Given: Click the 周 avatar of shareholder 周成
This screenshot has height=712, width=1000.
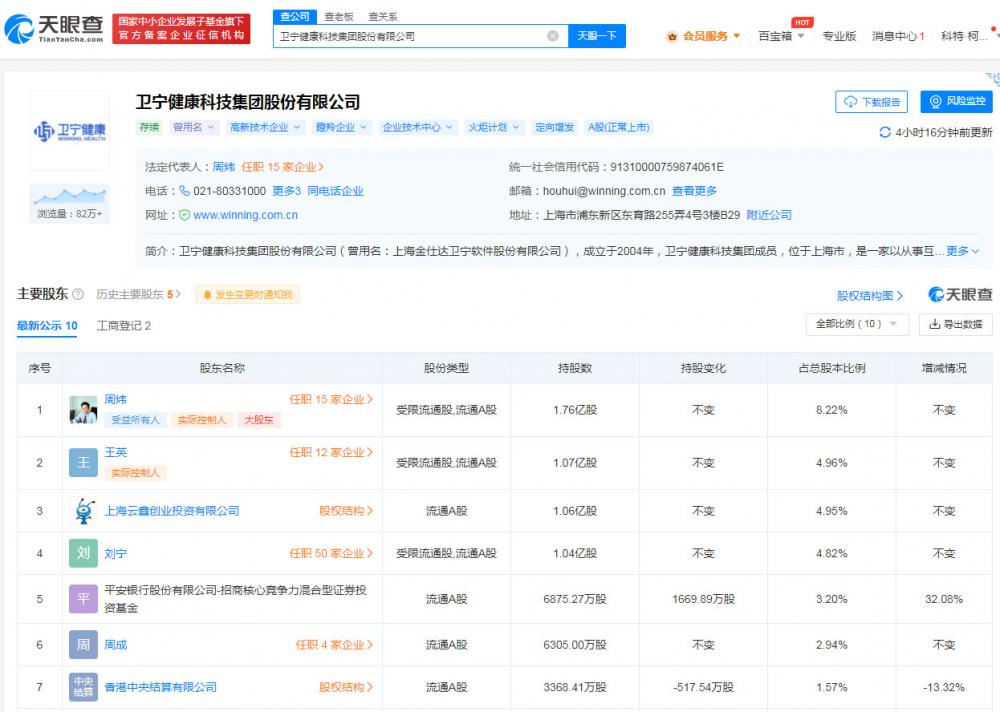Looking at the screenshot, I should coord(84,645).
